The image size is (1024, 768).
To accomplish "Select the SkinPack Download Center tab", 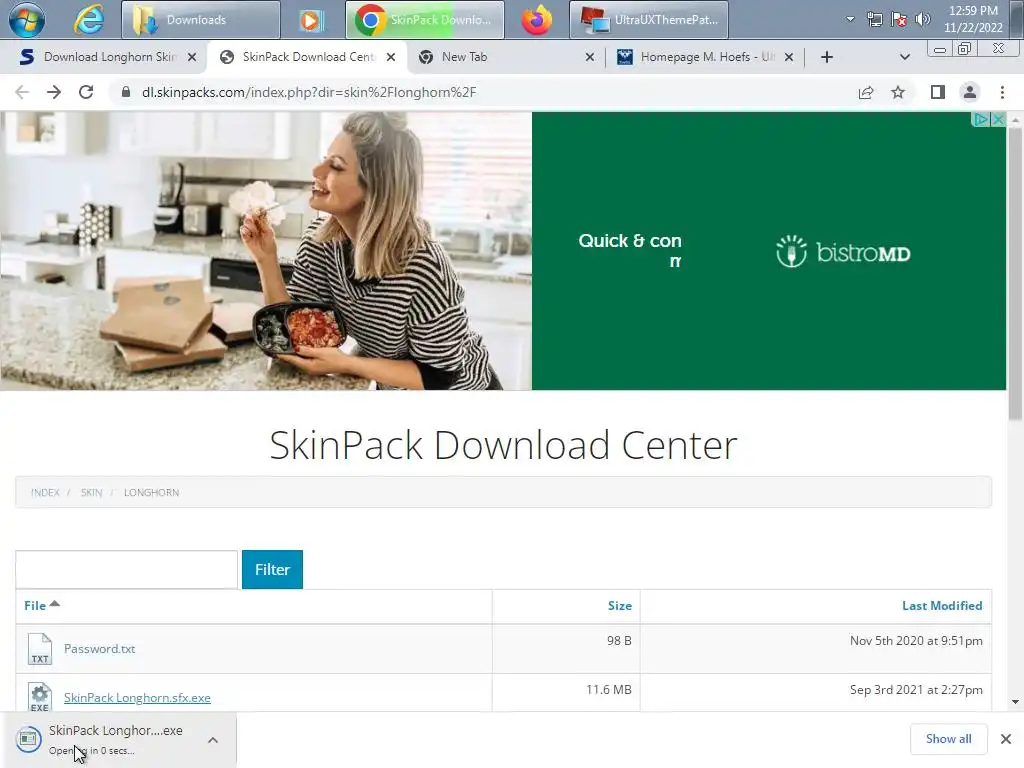I will coord(307,57).
